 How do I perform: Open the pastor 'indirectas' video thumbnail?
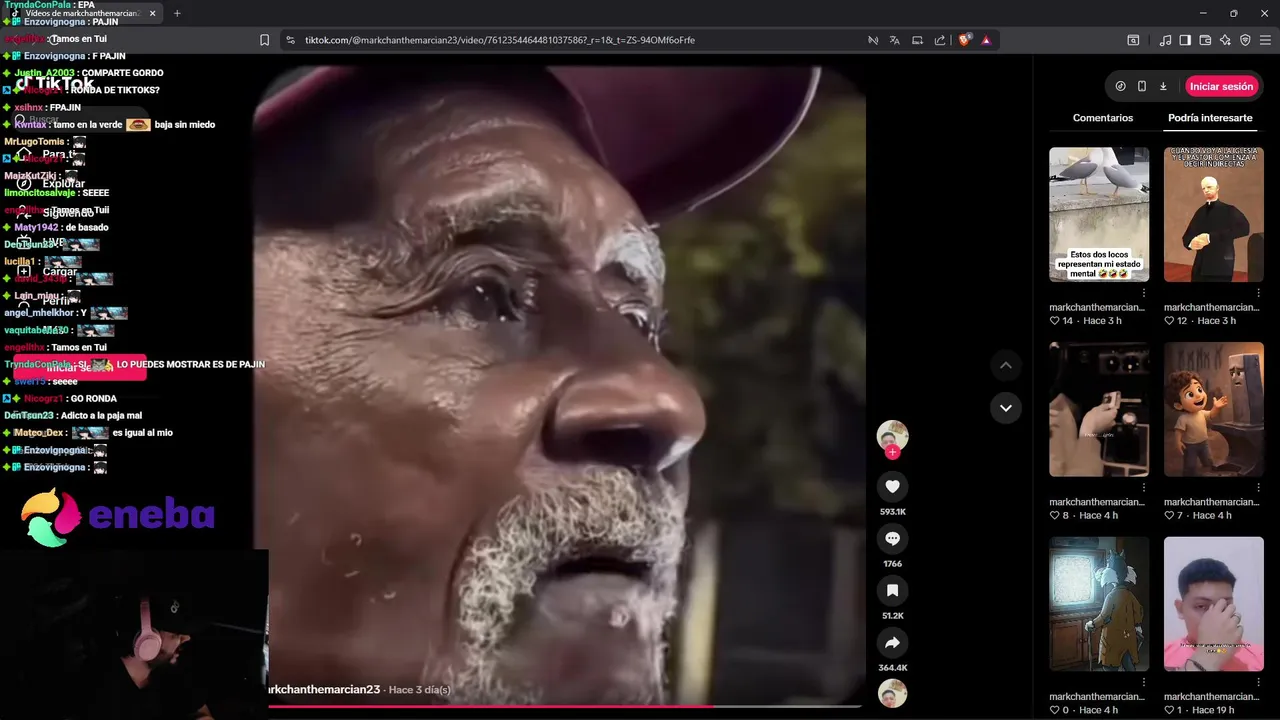1214,214
